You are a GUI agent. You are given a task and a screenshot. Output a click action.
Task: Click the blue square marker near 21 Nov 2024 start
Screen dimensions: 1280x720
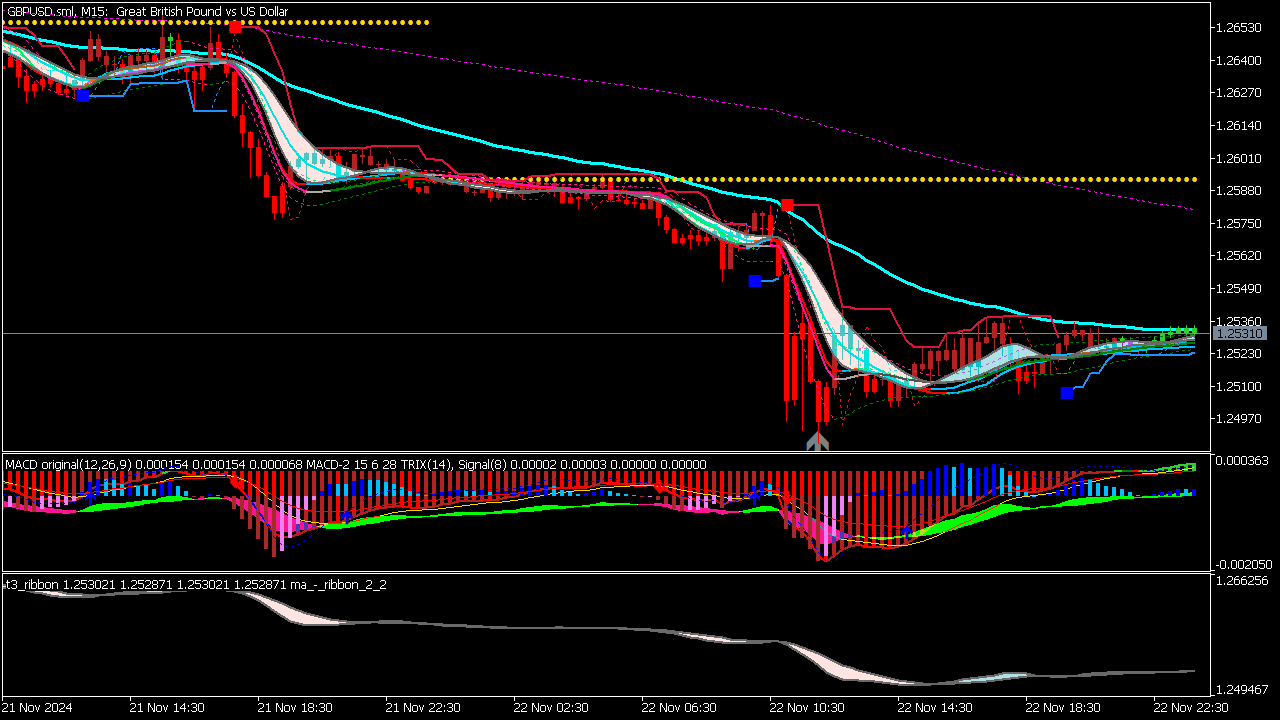click(83, 95)
